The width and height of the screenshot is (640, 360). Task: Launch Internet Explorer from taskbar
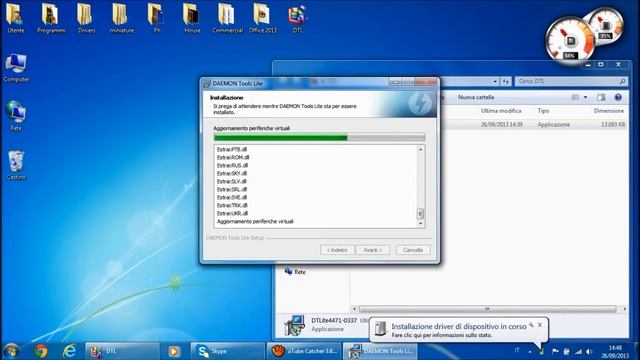(69, 351)
